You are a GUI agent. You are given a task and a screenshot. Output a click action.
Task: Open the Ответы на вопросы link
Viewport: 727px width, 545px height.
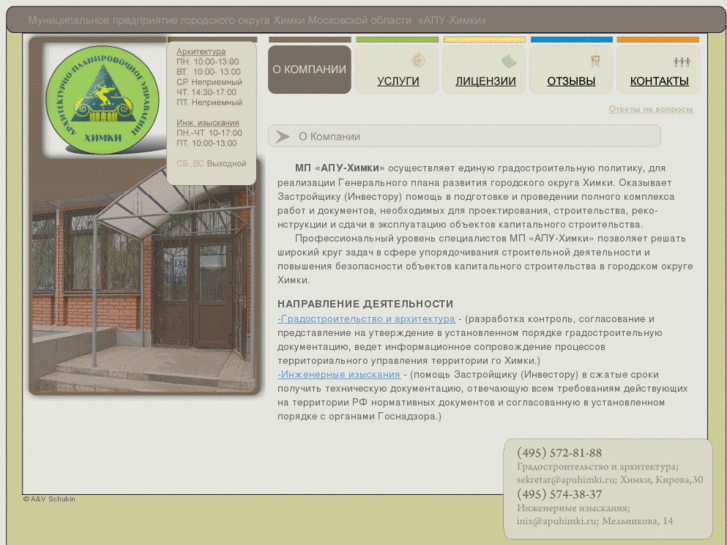click(650, 109)
